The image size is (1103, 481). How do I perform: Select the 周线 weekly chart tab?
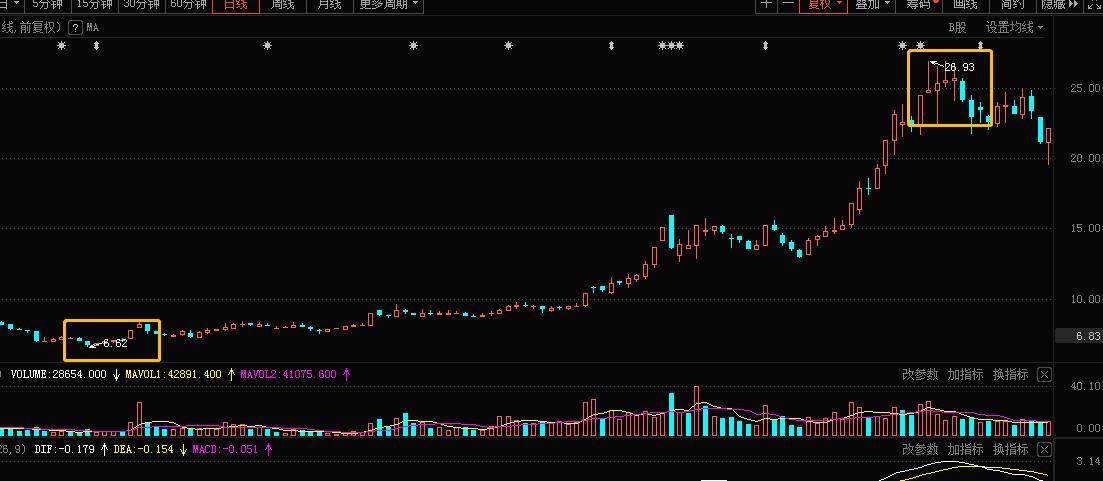[282, 4]
